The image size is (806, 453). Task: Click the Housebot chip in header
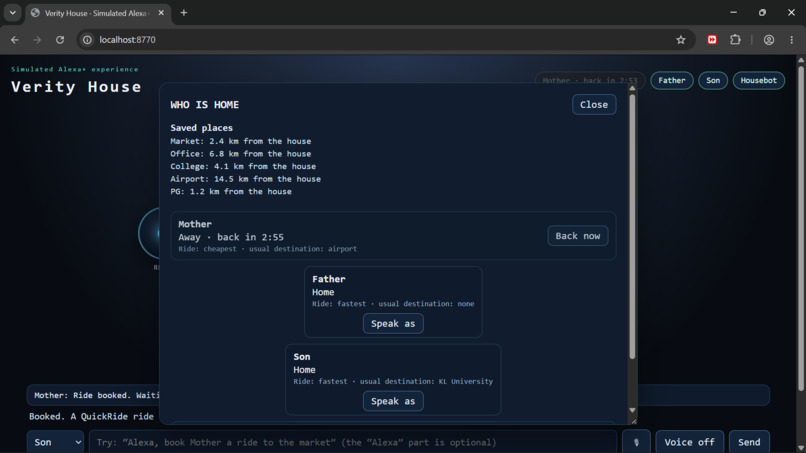(759, 80)
